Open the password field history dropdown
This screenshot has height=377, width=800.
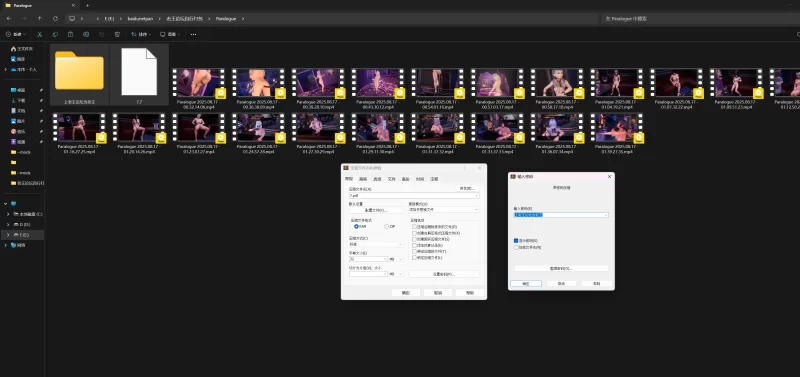click(x=606, y=215)
